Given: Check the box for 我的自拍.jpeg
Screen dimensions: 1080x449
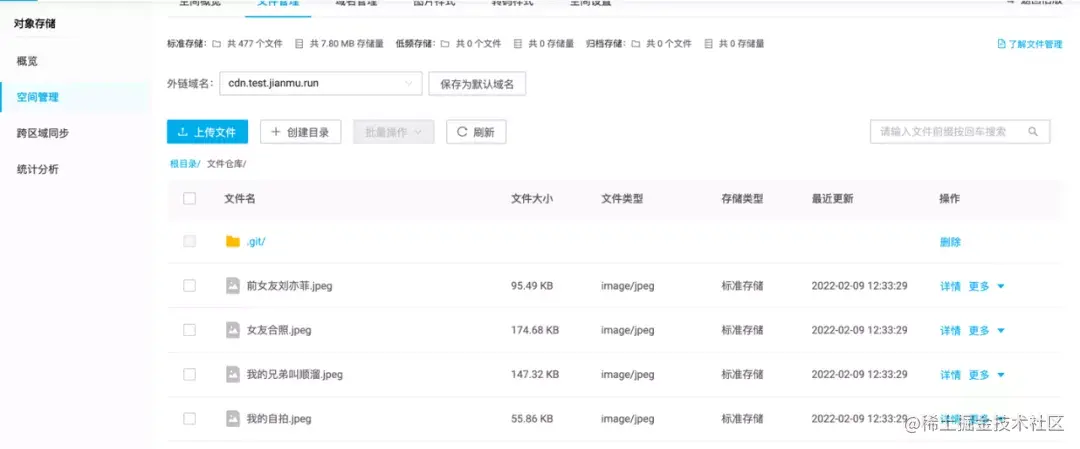Looking at the screenshot, I should (x=189, y=418).
